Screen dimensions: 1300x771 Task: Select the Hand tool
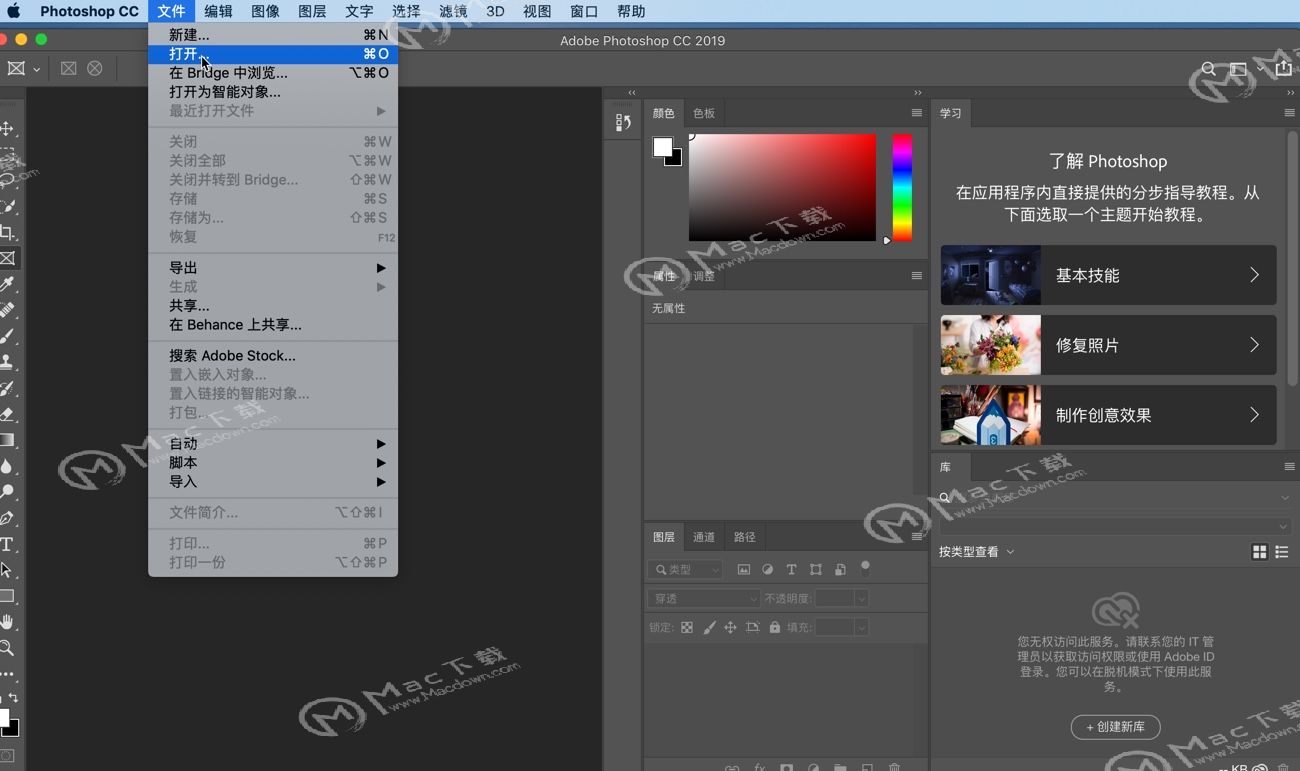7,622
